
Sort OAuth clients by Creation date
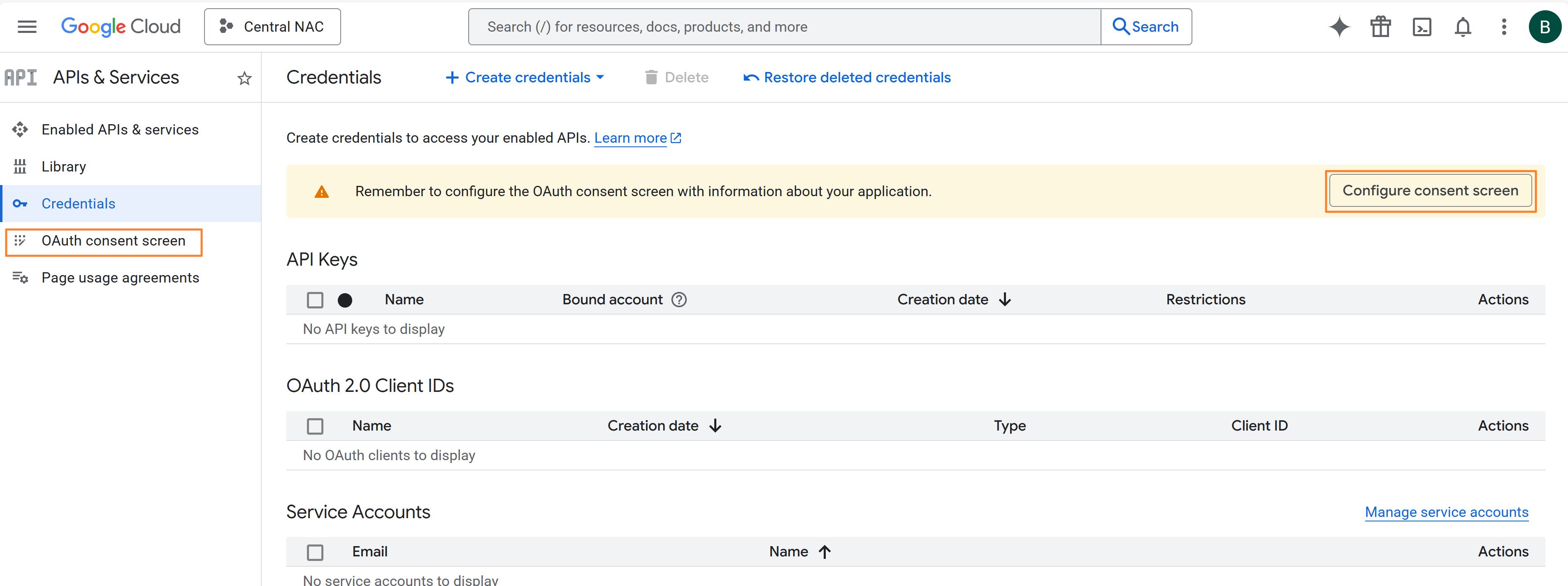click(x=664, y=425)
